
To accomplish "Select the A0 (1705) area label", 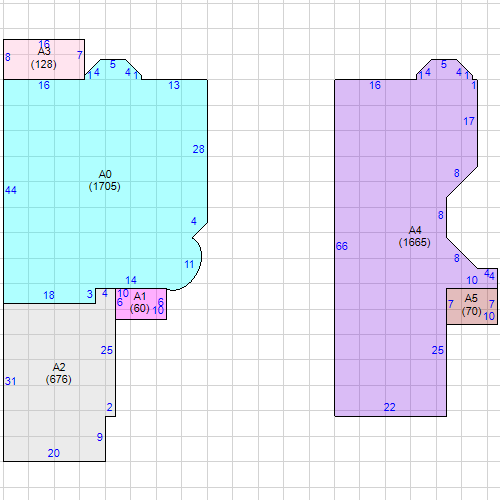I will tap(105, 180).
